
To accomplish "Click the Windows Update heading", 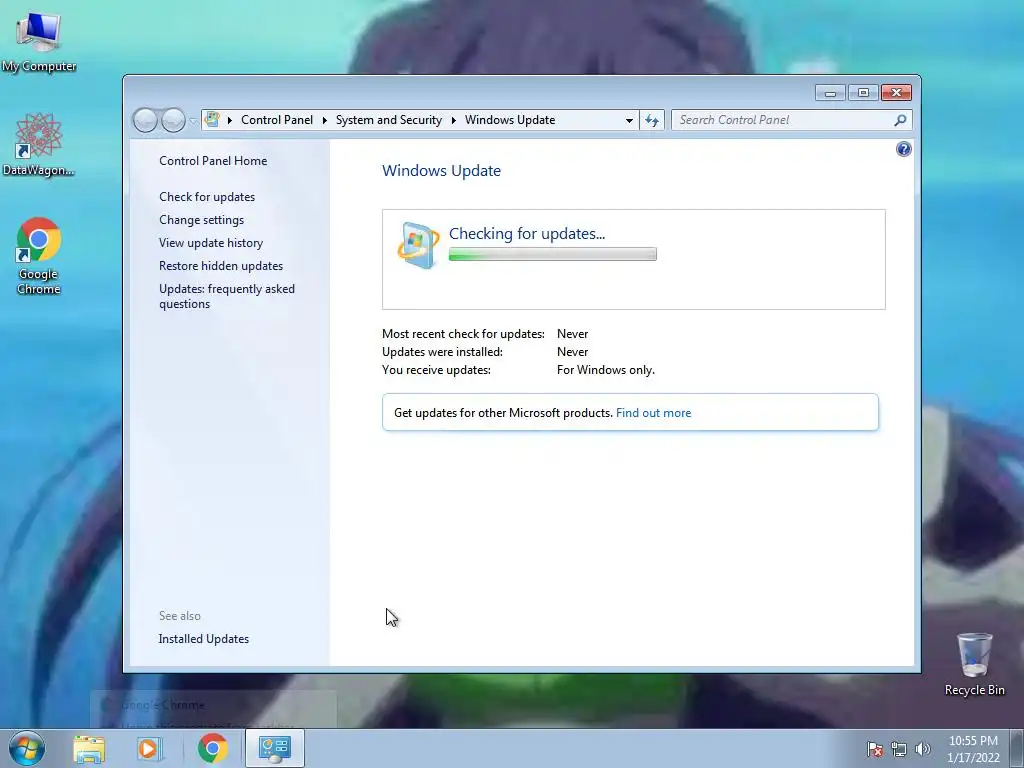I will coord(441,170).
